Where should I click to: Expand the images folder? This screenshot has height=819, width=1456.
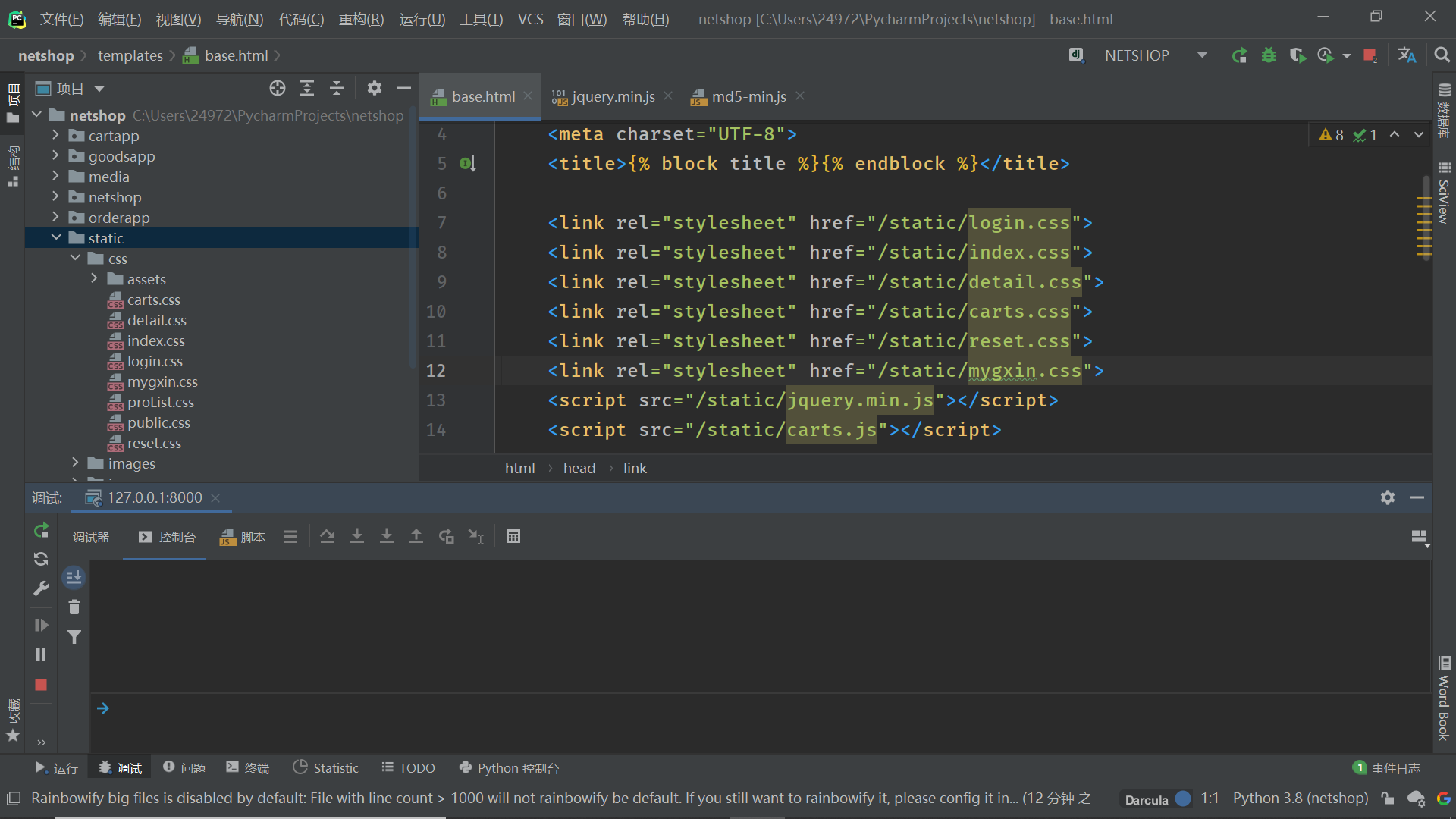75,463
